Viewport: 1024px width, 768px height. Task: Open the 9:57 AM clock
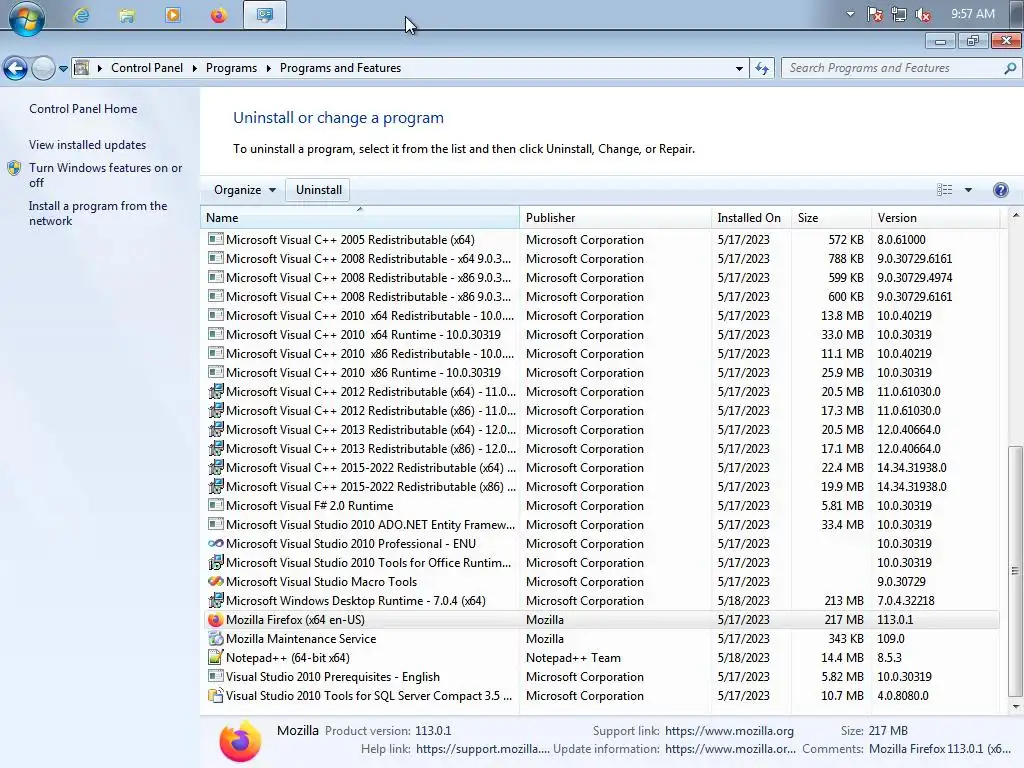972,14
